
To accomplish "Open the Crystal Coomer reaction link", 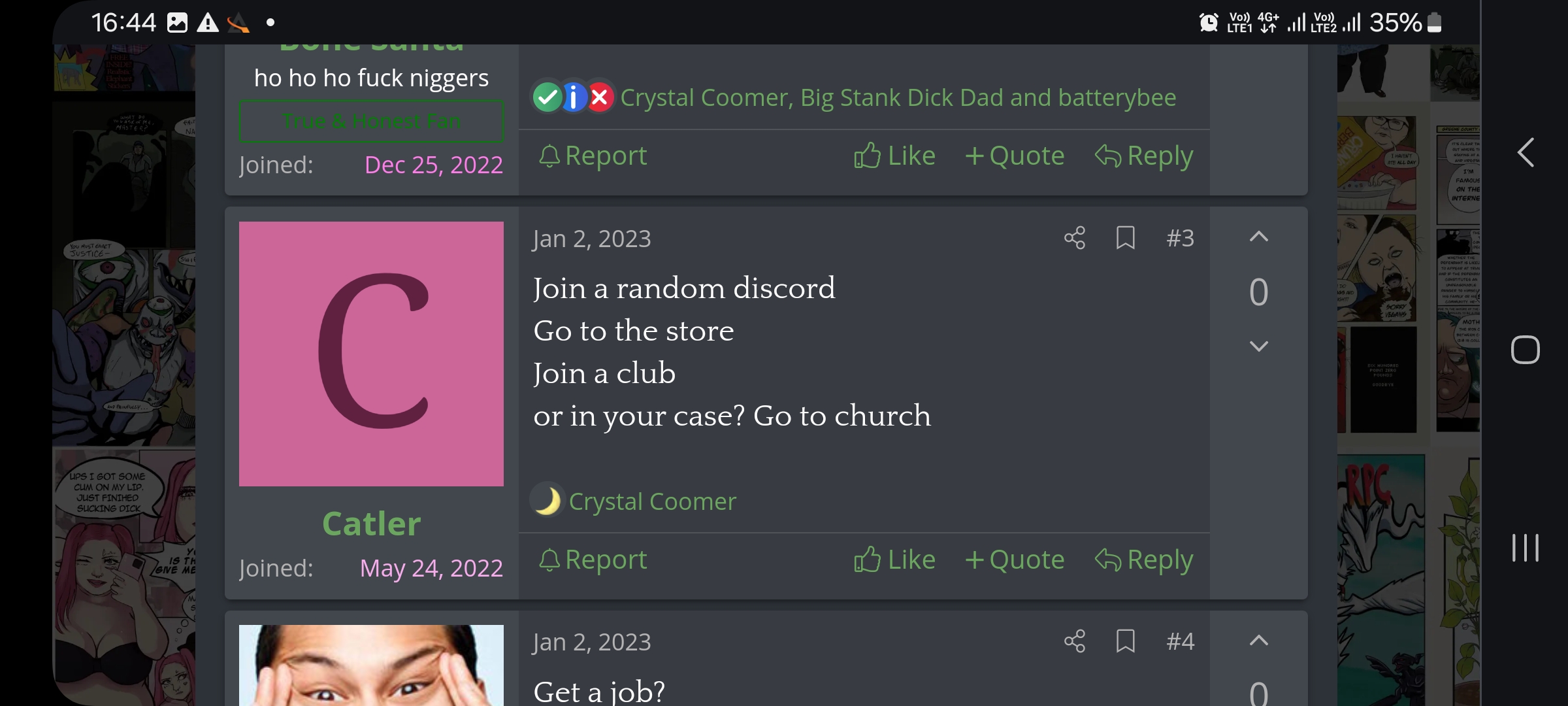I will [x=652, y=501].
